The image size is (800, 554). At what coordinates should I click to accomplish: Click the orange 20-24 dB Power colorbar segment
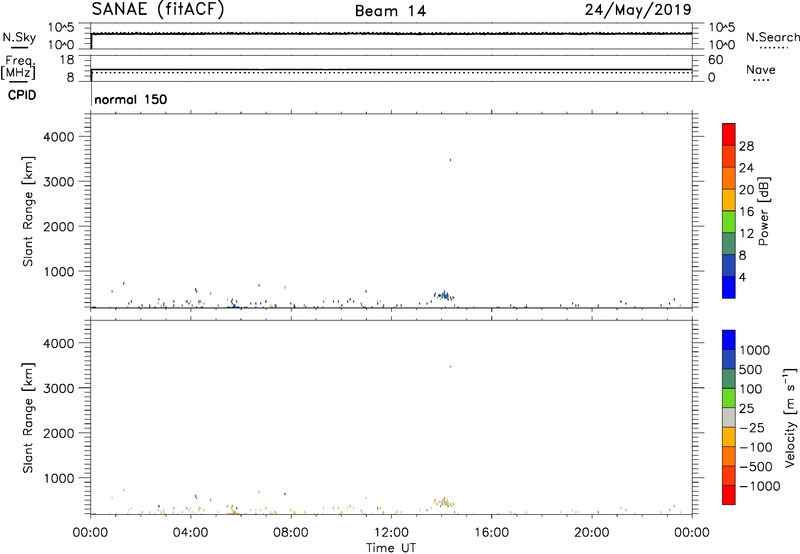point(729,178)
